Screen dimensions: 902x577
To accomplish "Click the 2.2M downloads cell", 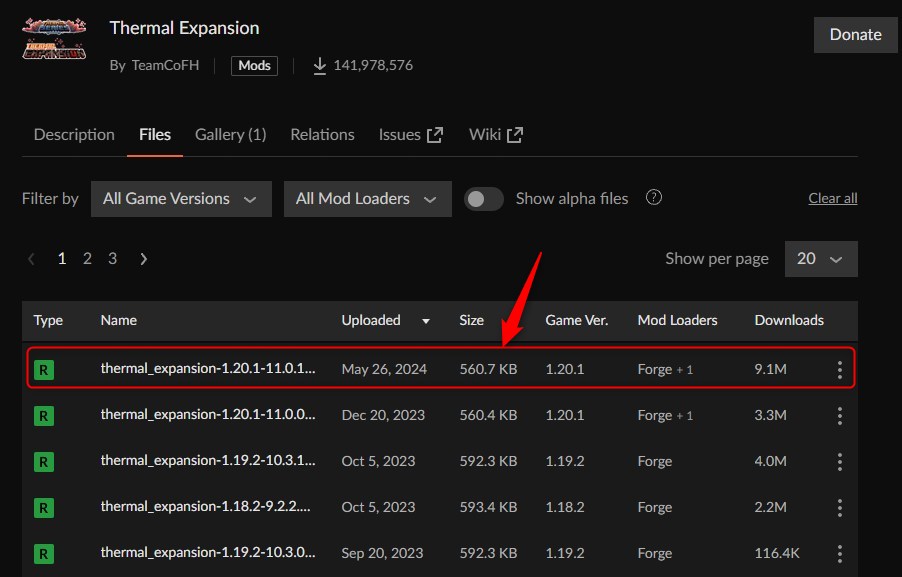I will [x=770, y=507].
